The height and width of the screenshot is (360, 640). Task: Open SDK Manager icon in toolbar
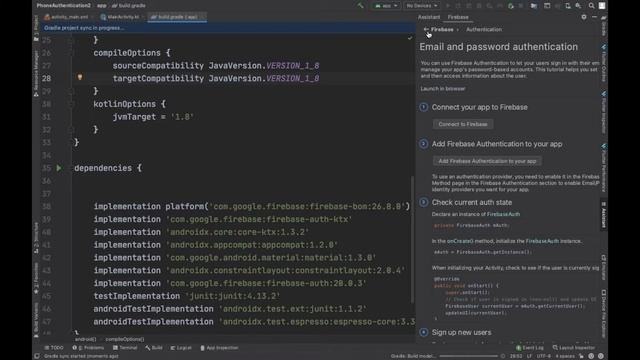tap(578, 6)
